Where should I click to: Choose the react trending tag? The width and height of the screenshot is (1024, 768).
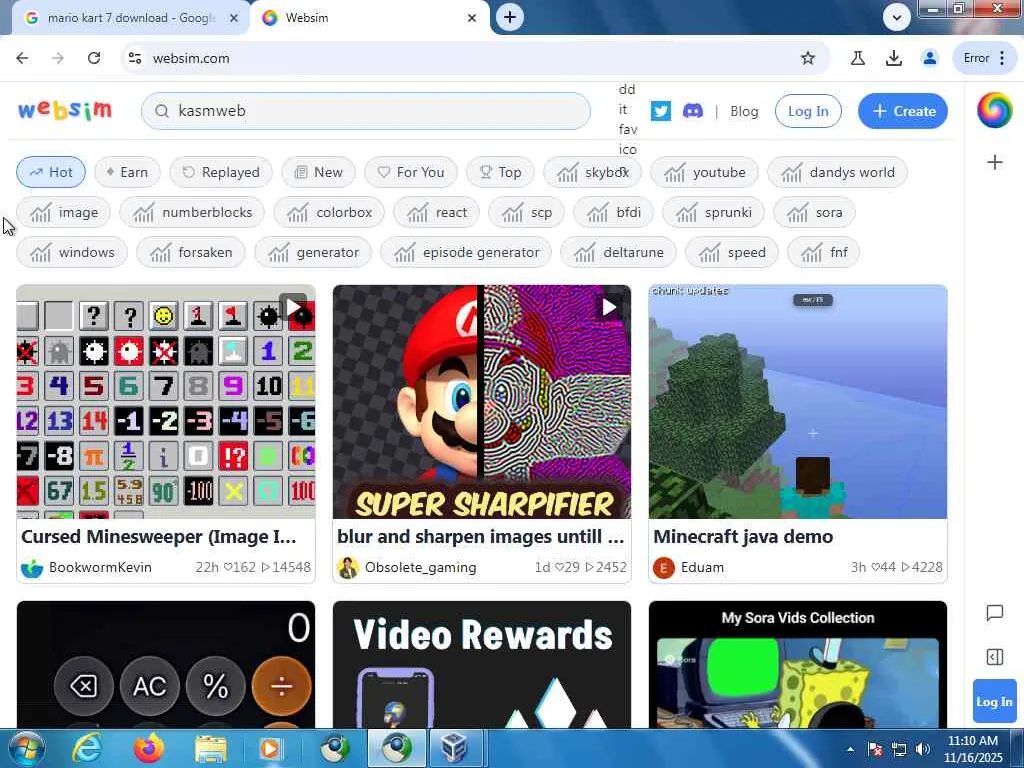pos(436,212)
